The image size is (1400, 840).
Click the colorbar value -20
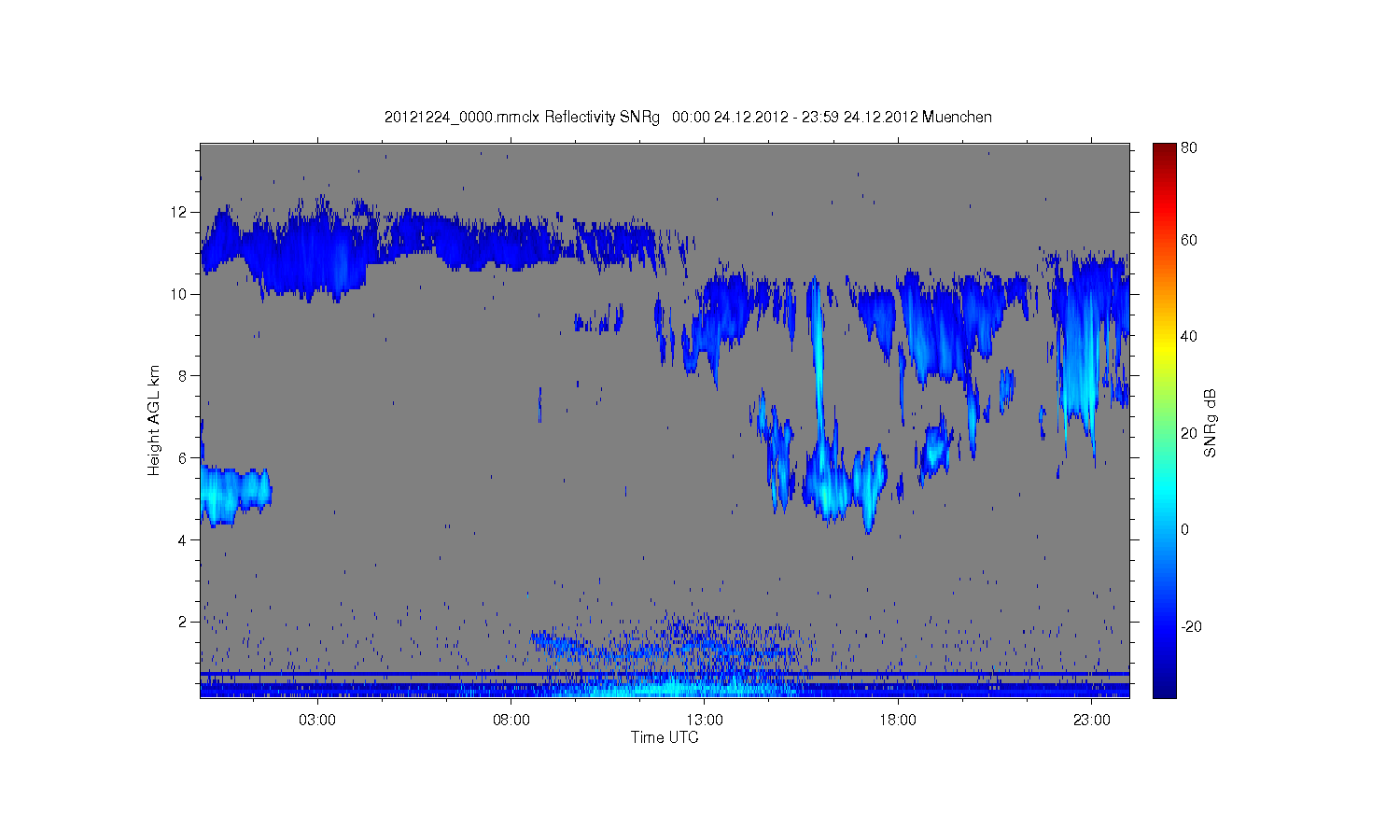click(1191, 626)
